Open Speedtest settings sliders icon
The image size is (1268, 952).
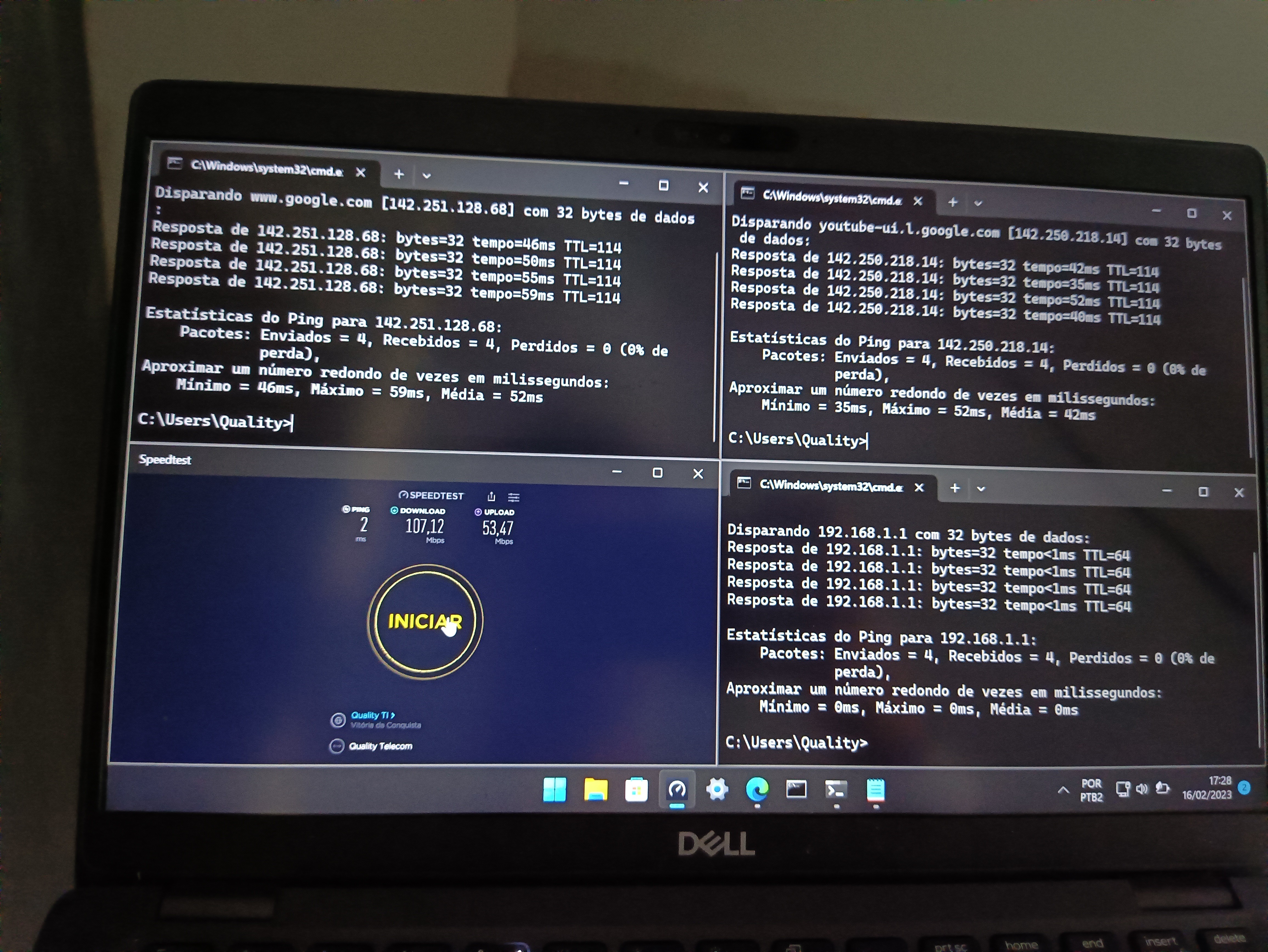[x=514, y=497]
